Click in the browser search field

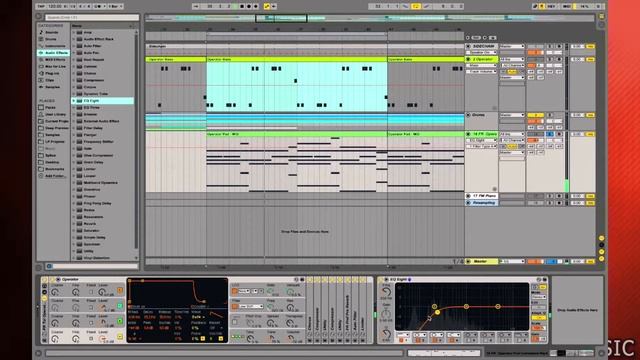click(92, 17)
